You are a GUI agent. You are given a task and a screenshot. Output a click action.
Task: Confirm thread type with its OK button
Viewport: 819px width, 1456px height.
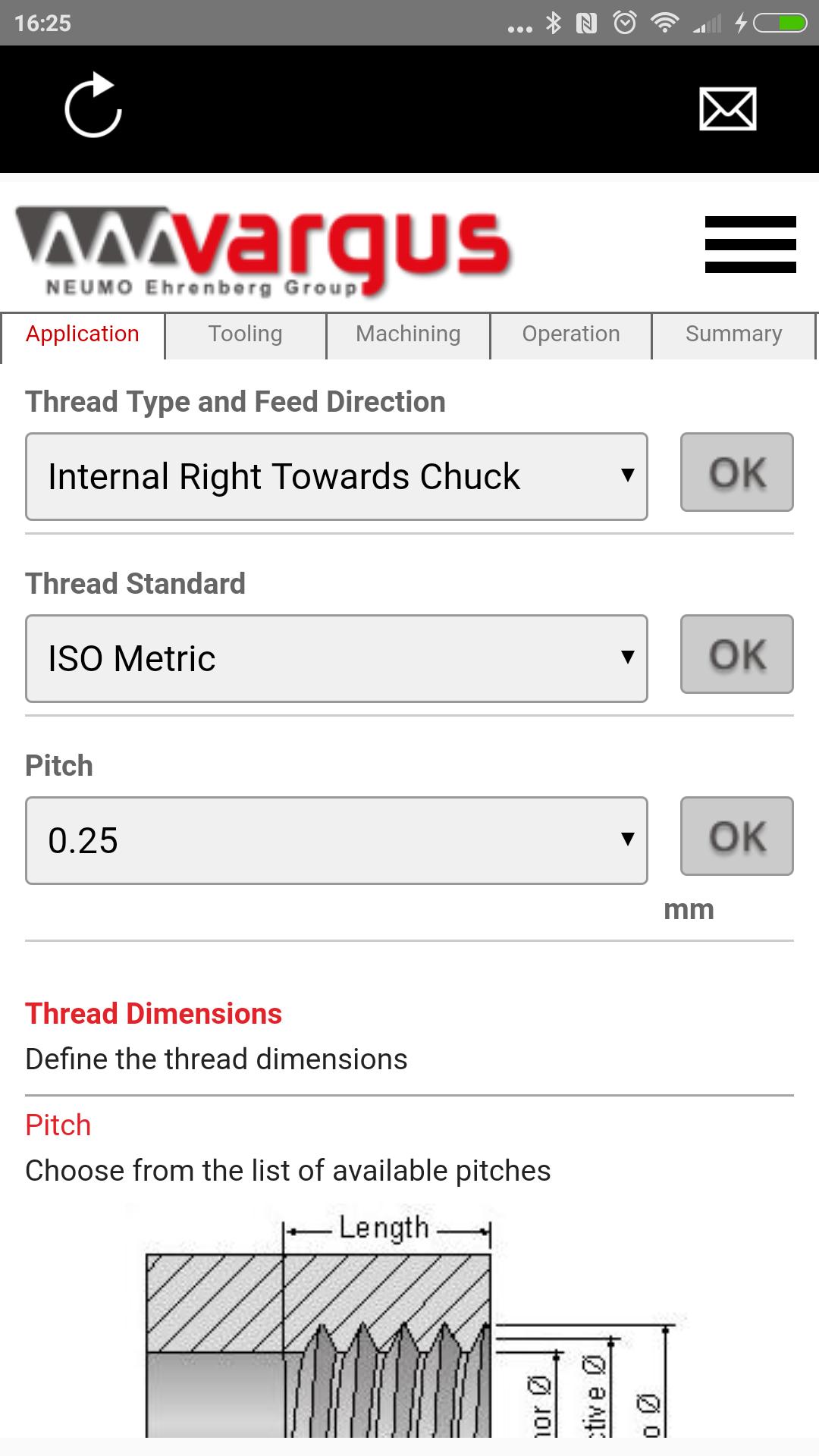click(737, 472)
